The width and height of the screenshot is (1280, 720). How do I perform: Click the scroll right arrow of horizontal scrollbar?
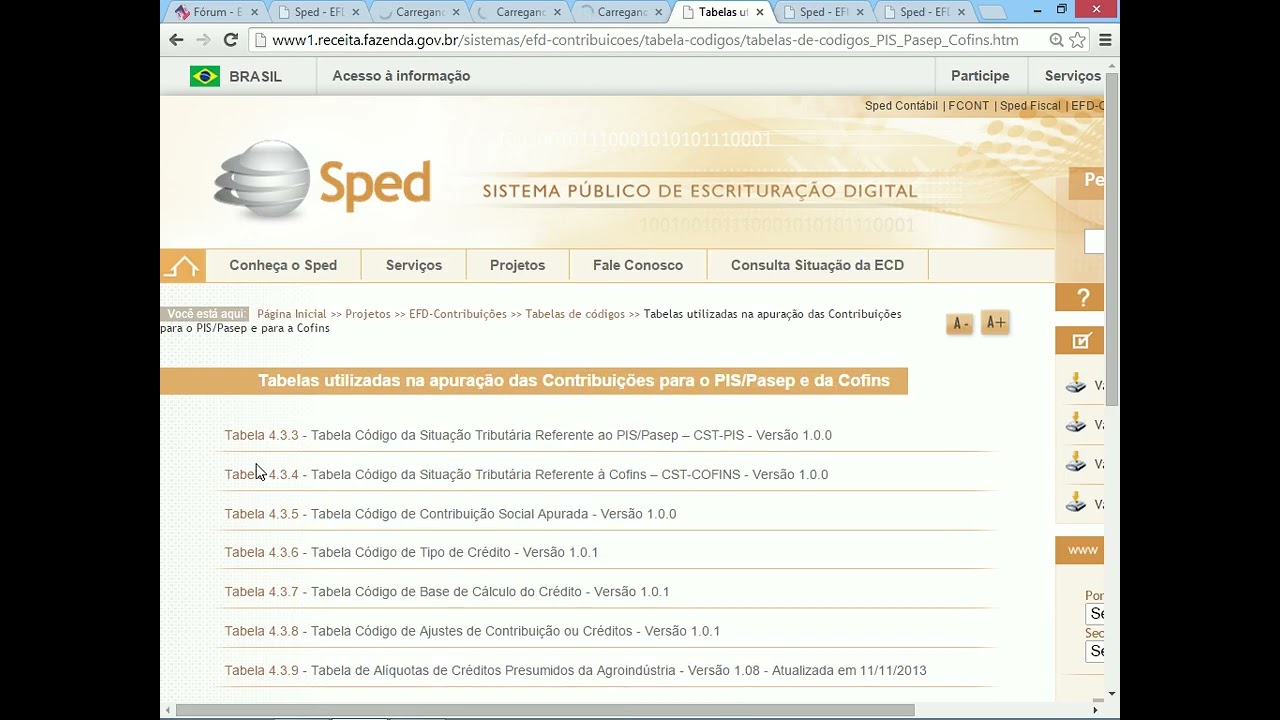[1095, 710]
